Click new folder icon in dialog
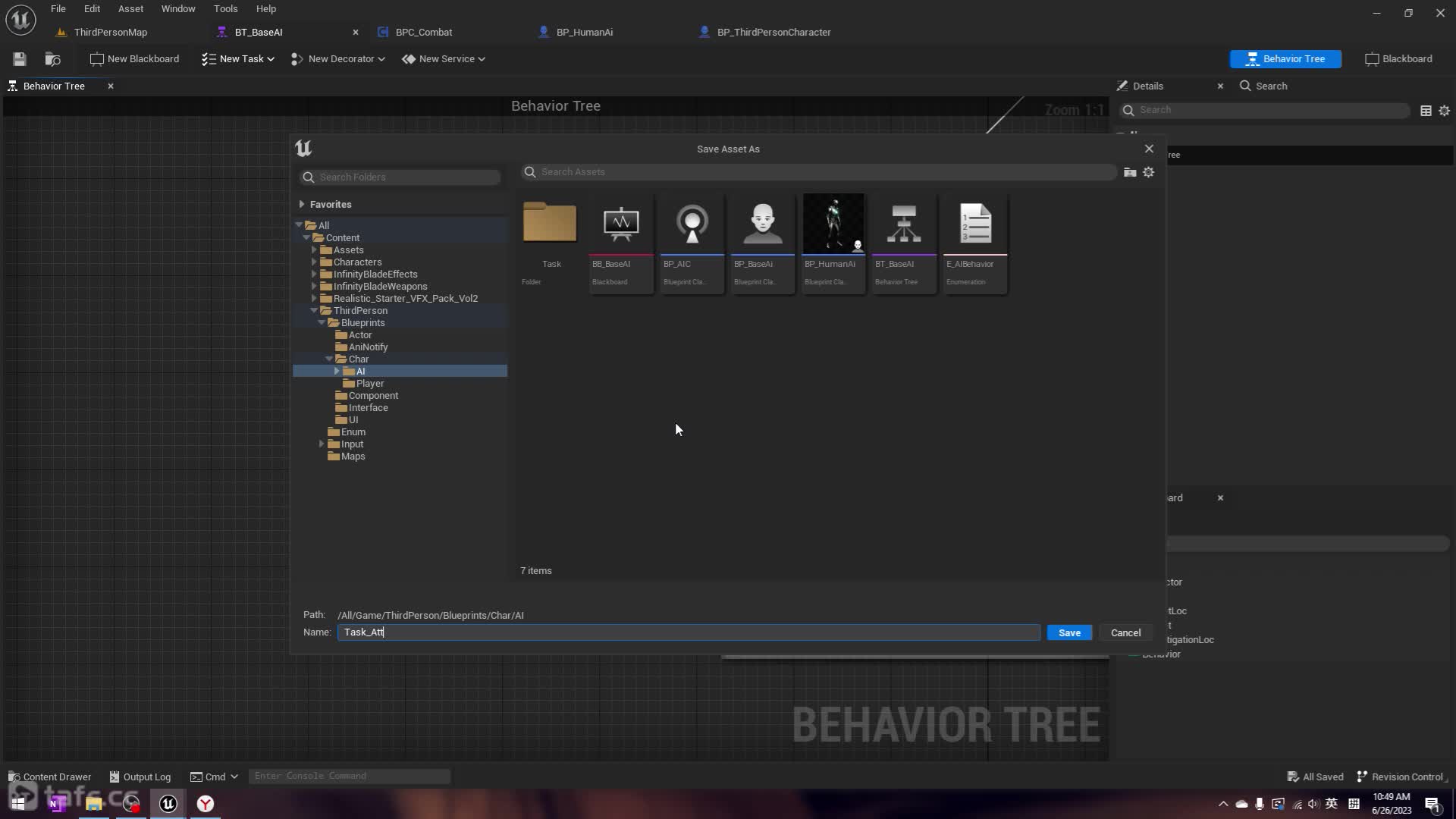1456x819 pixels. (1130, 172)
